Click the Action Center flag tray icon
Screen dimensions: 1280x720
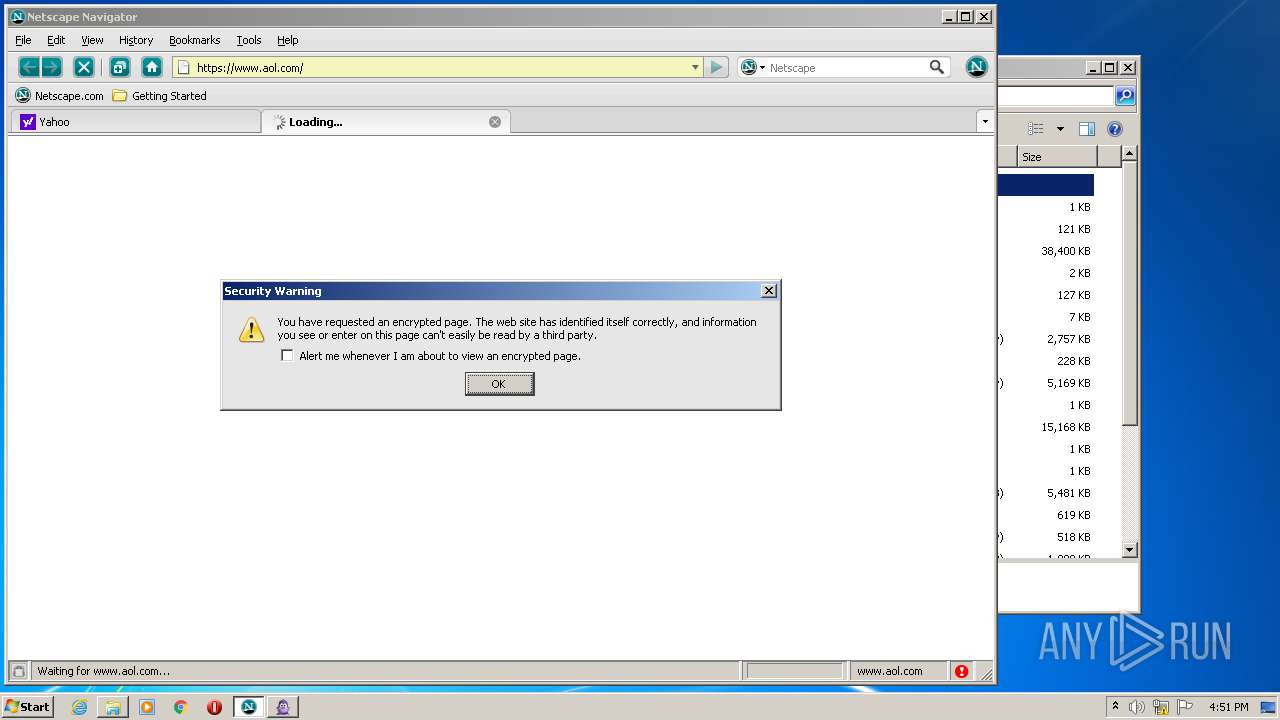(x=1185, y=707)
